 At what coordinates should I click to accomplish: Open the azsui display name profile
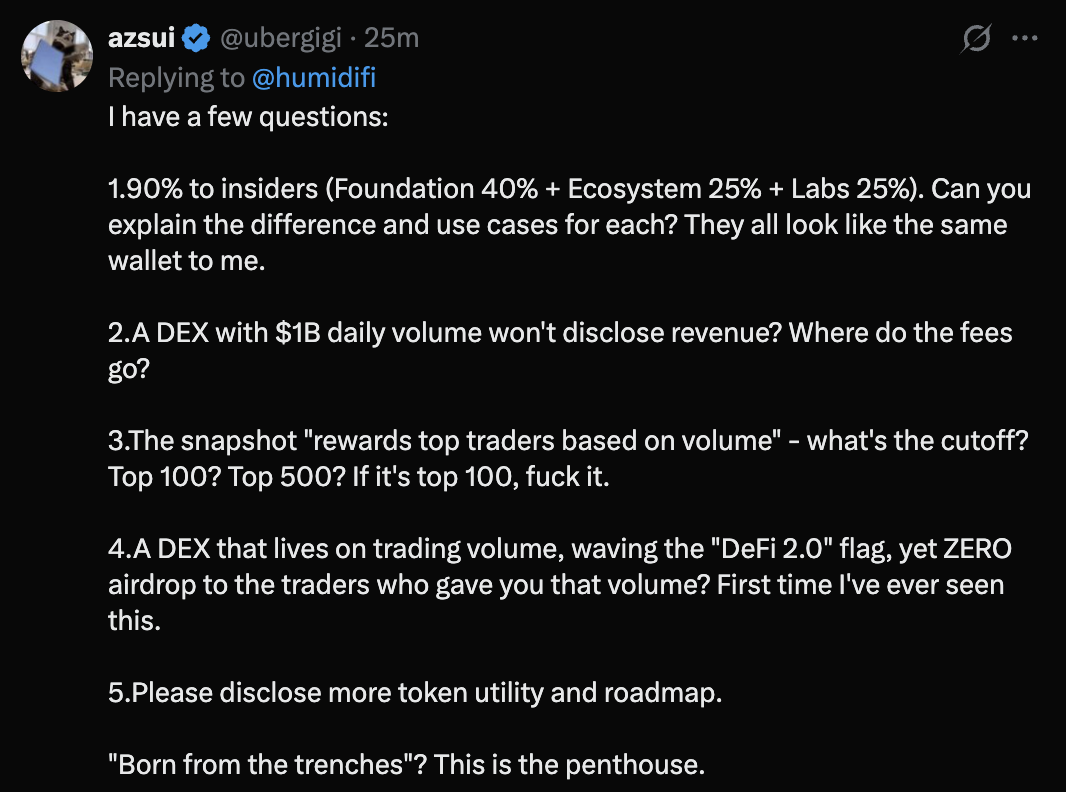coord(142,39)
